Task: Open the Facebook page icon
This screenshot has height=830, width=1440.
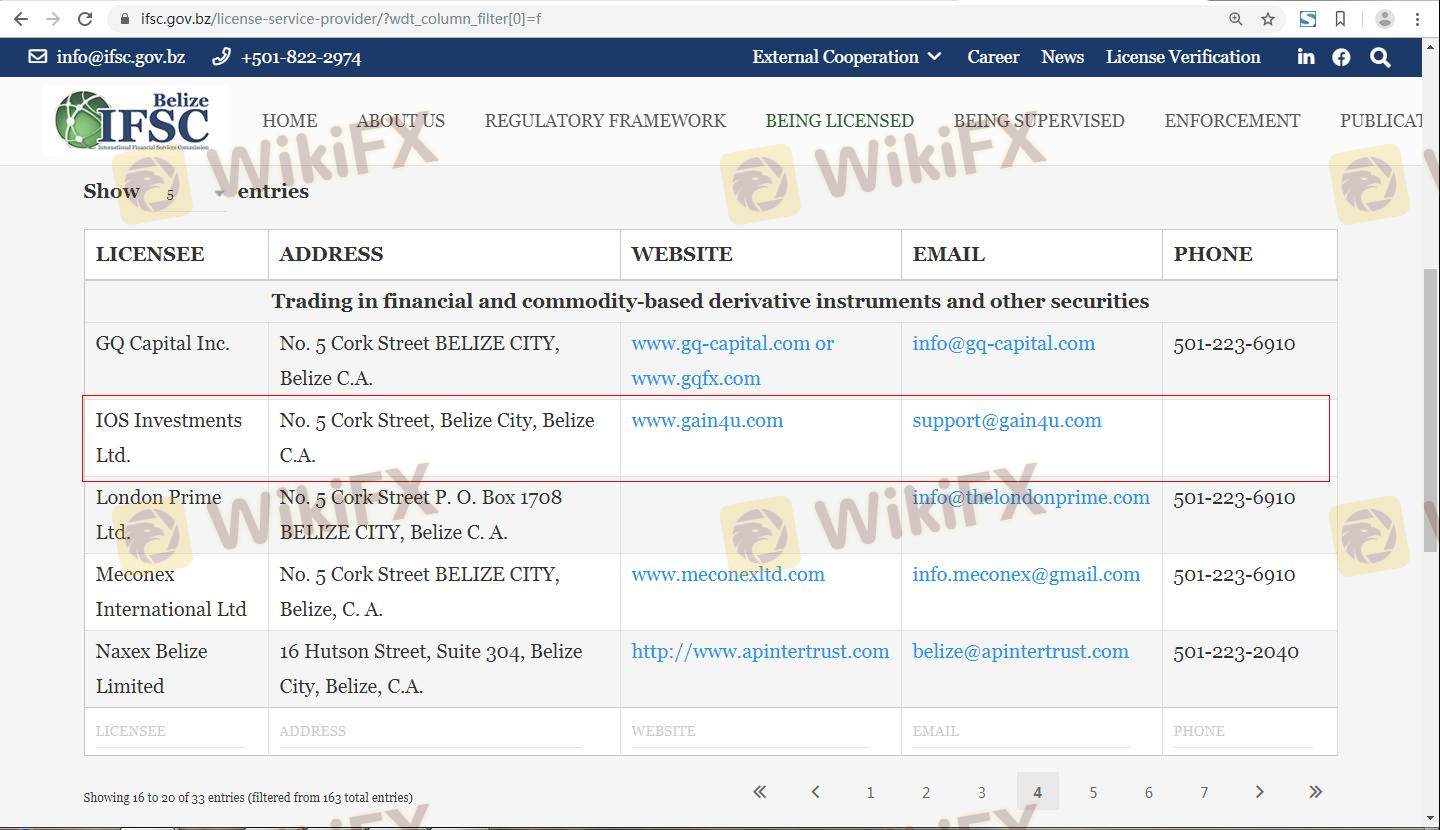Action: point(1341,57)
